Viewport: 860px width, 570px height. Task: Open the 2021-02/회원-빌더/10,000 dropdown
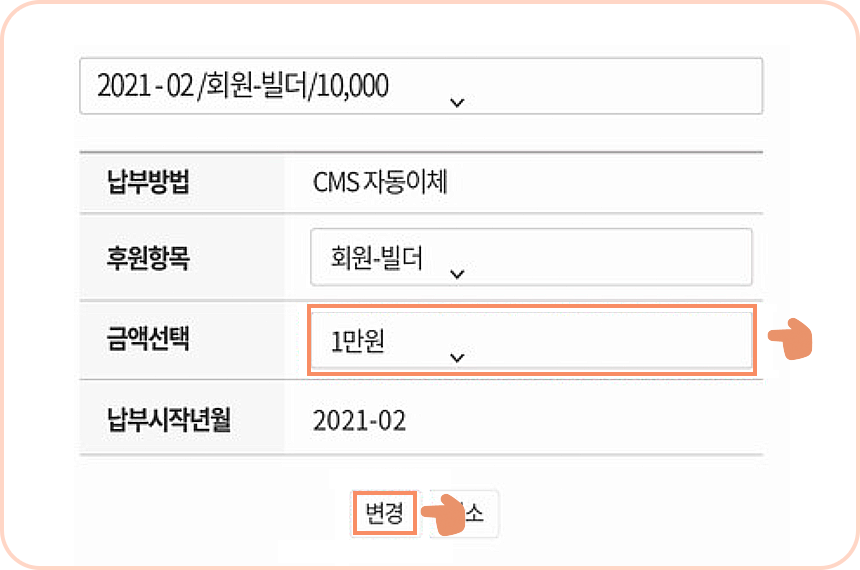coord(421,86)
